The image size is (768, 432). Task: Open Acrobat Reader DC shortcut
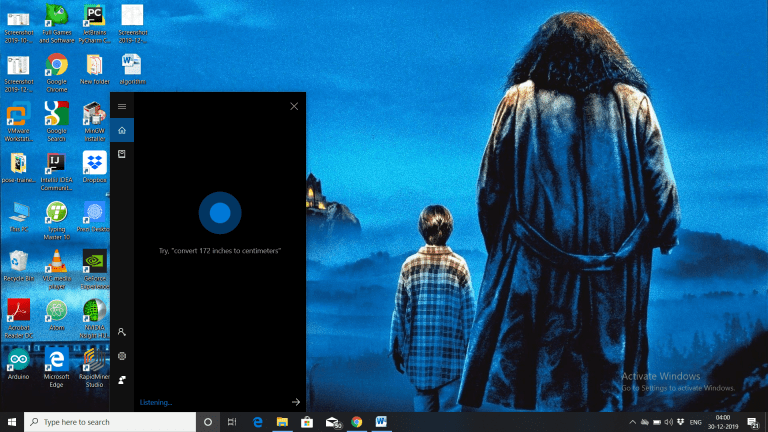(19, 318)
